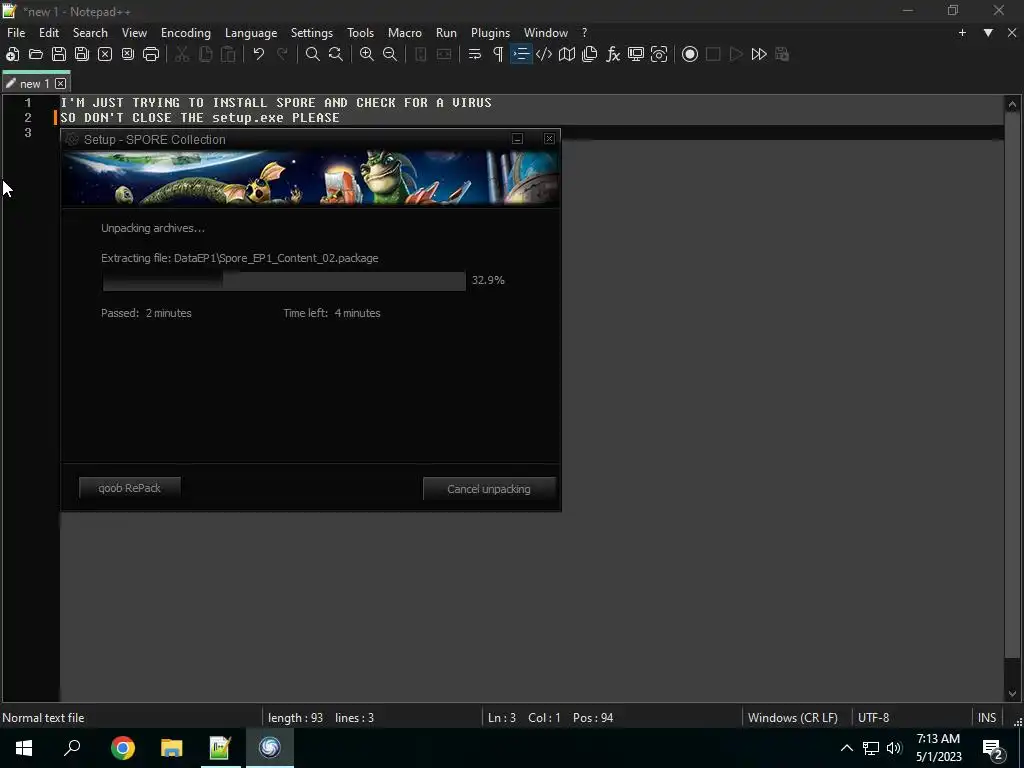Image resolution: width=1024 pixels, height=768 pixels.
Task: Zoom in using the plus magnifier icon
Action: [367, 54]
